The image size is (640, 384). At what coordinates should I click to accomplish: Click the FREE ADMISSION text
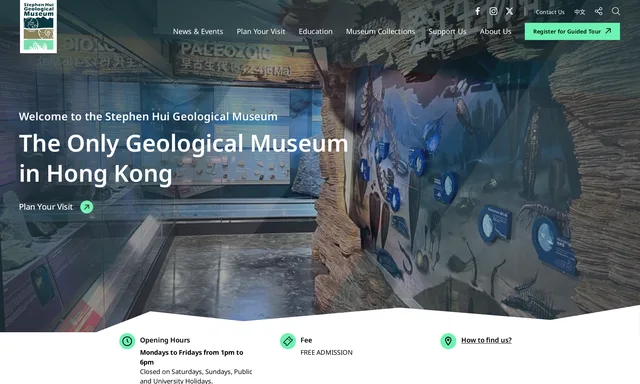click(x=327, y=352)
